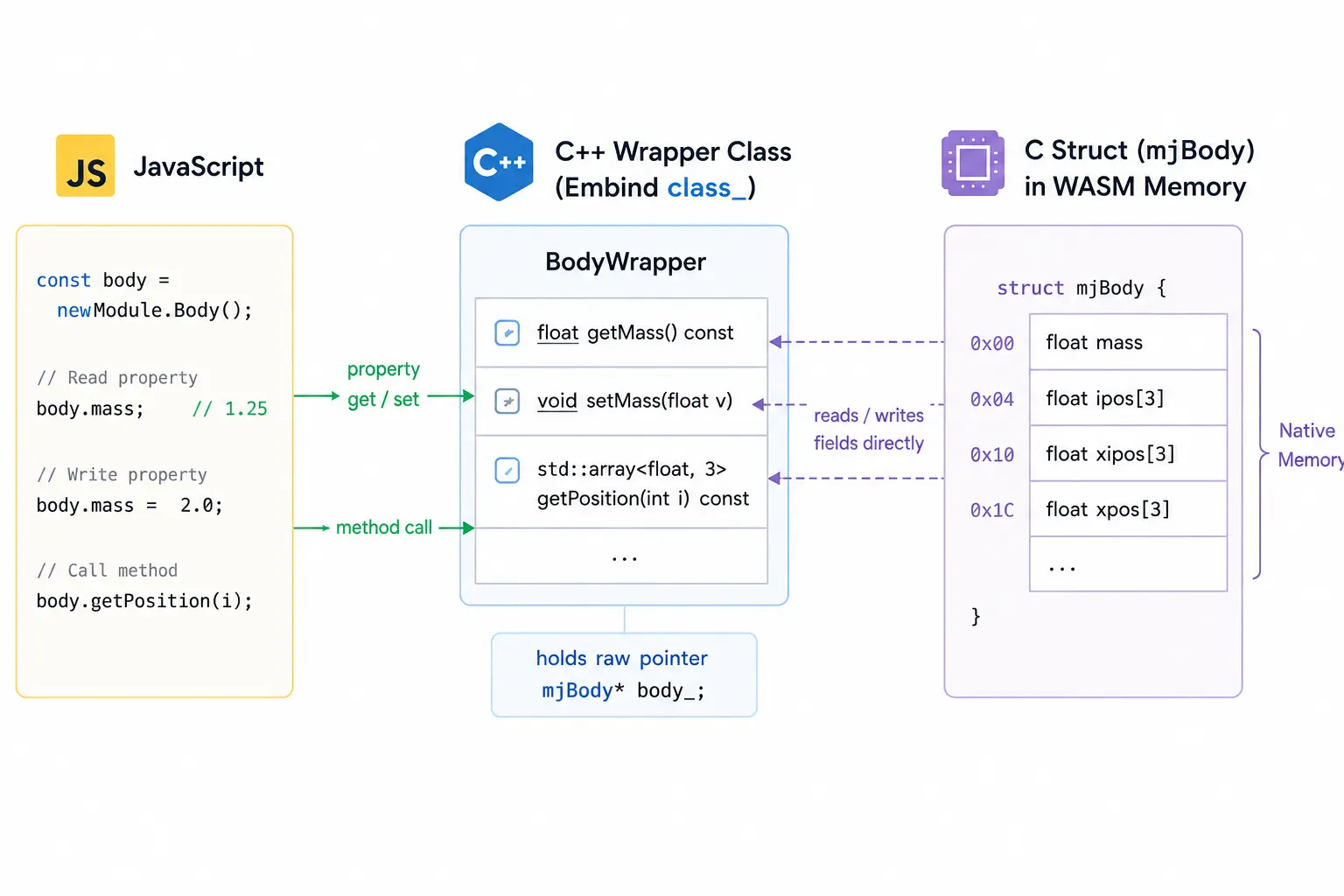
Task: Click the green 'get / set' label
Action: (383, 400)
